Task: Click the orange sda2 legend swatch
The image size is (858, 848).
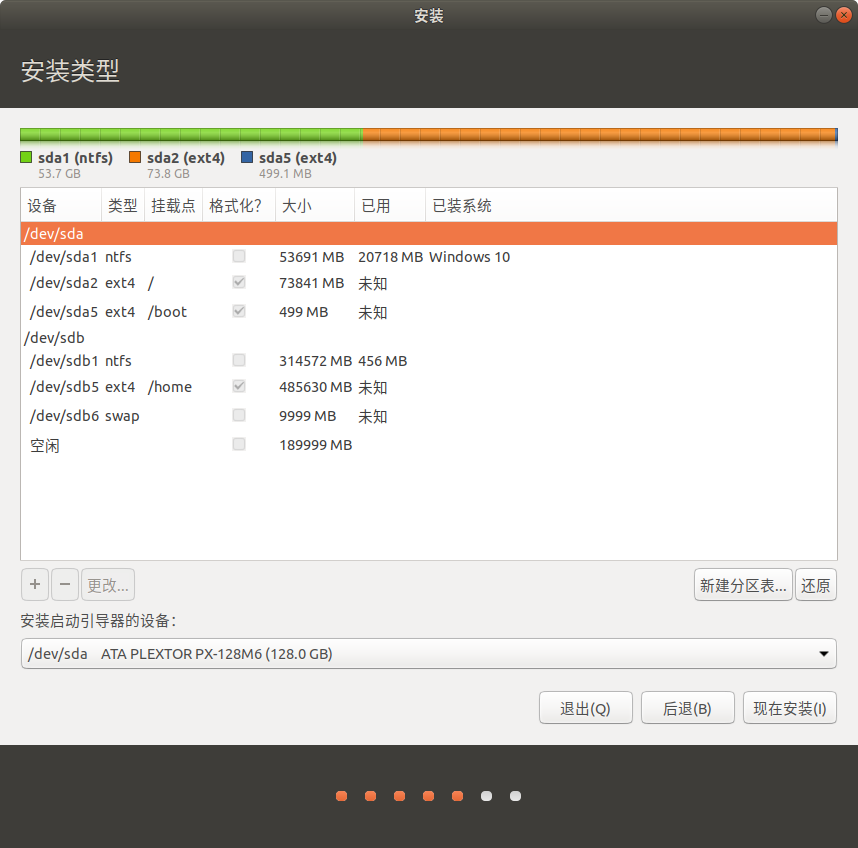Action: tap(135, 158)
